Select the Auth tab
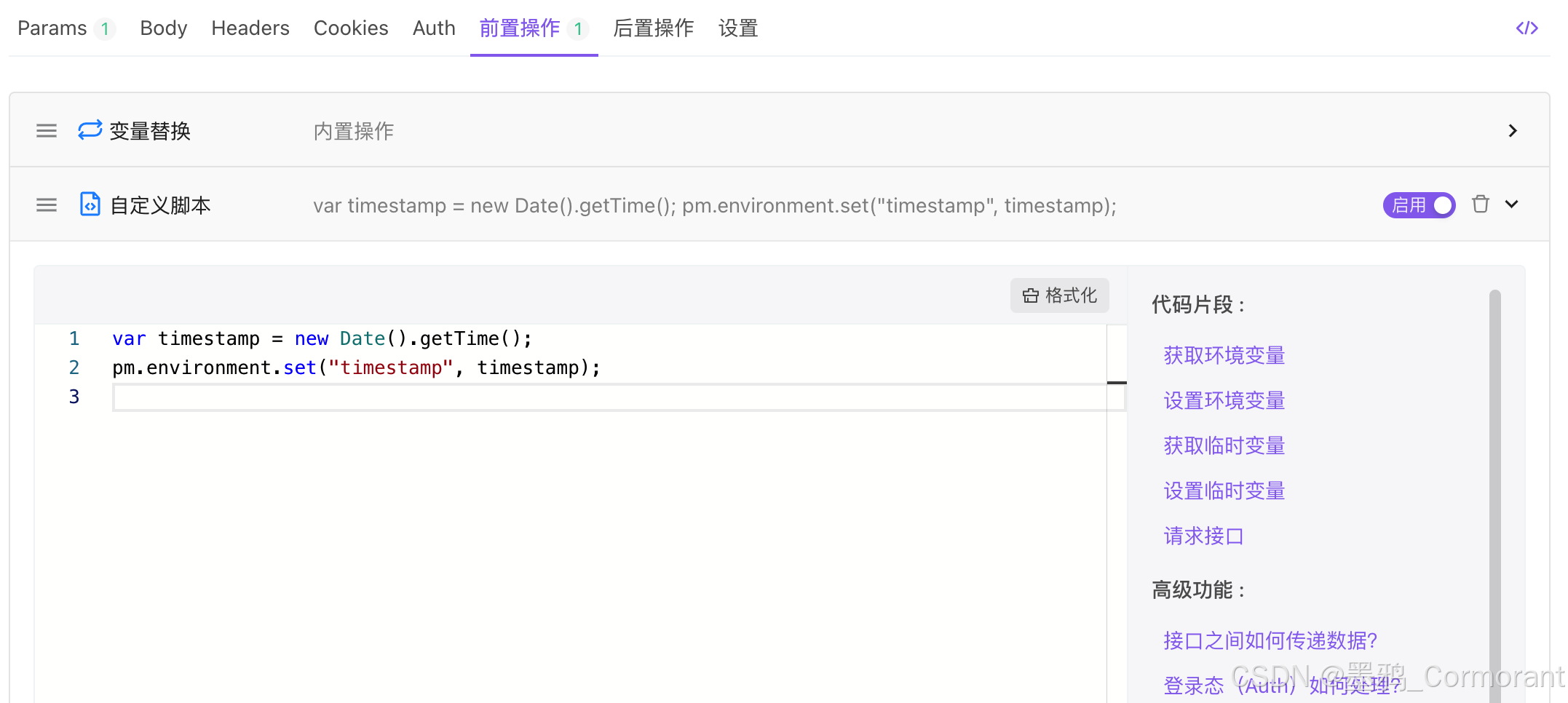 coord(434,28)
